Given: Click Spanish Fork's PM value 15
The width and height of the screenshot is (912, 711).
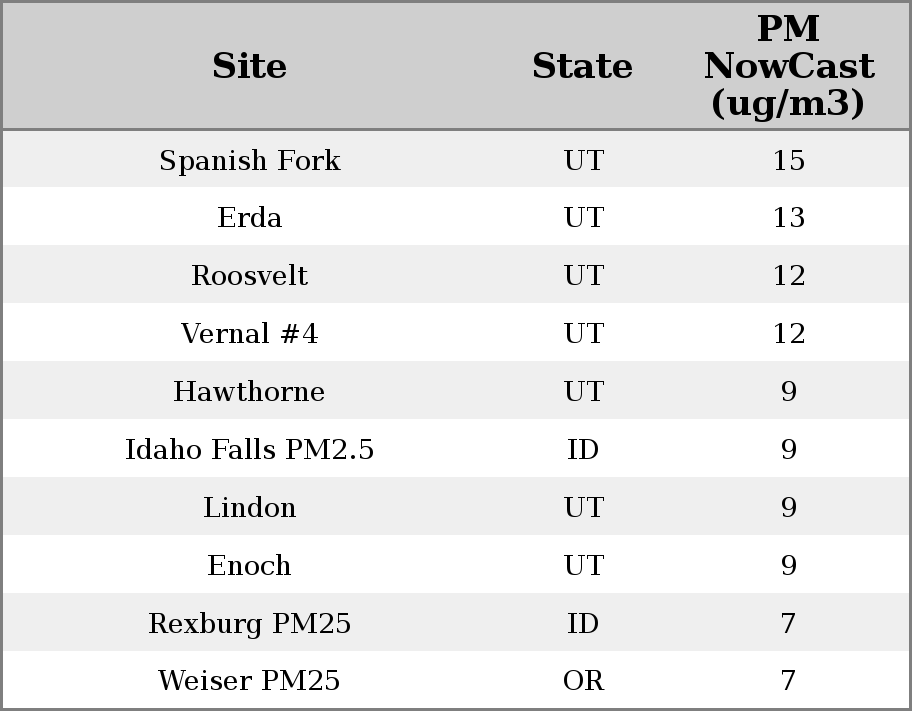Looking at the screenshot, I should tap(788, 160).
